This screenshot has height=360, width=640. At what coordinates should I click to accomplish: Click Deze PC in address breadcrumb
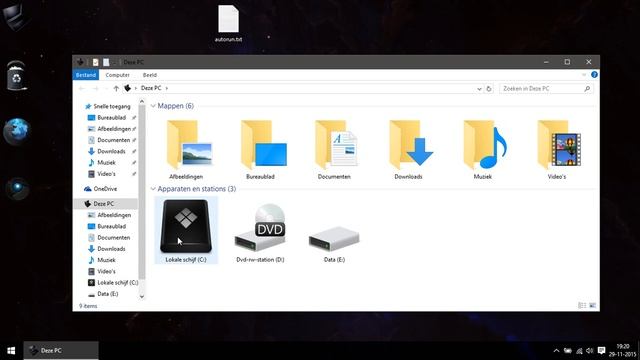pyautogui.click(x=151, y=88)
